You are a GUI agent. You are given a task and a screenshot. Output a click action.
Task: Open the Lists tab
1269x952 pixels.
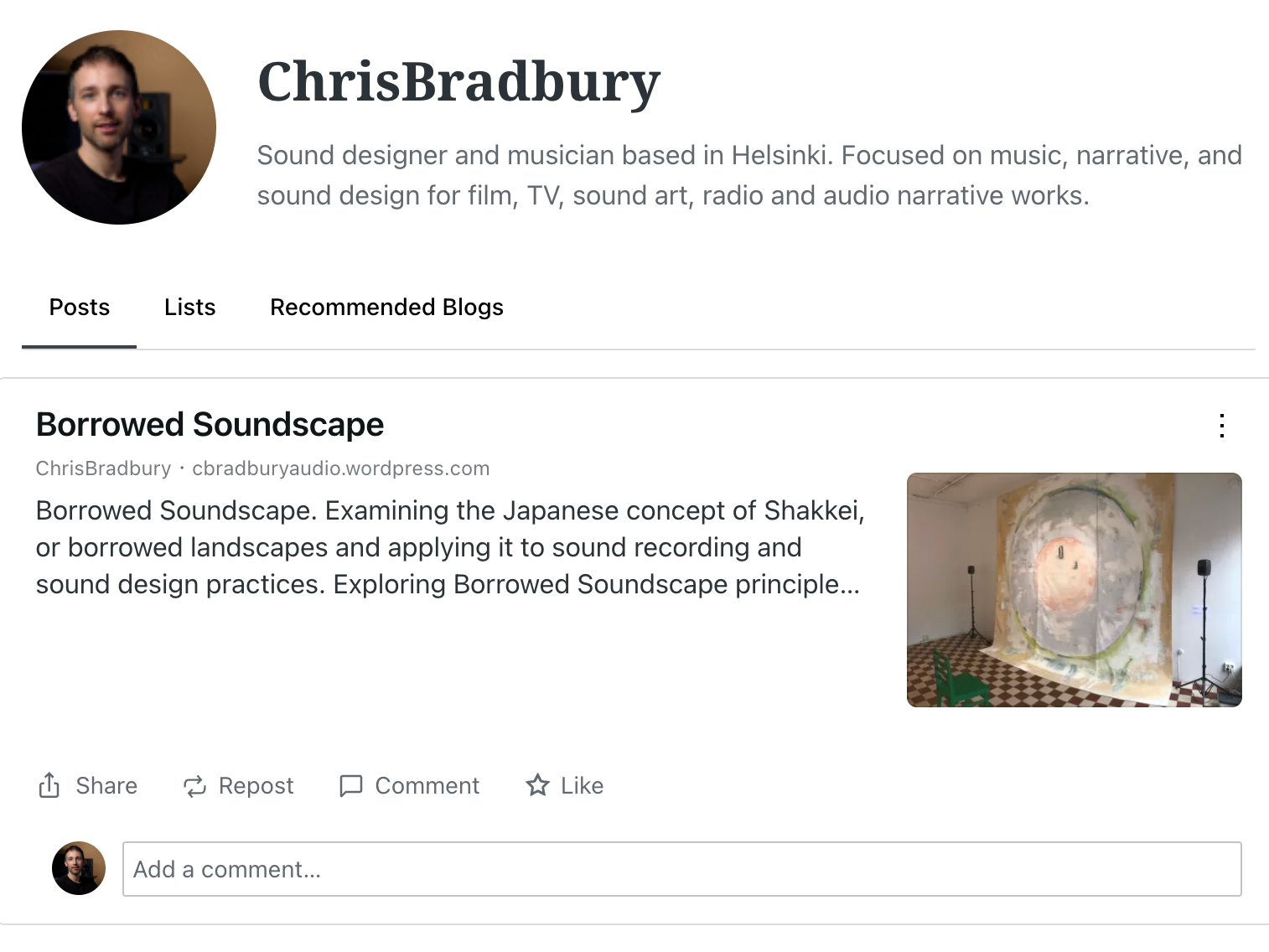tap(189, 308)
